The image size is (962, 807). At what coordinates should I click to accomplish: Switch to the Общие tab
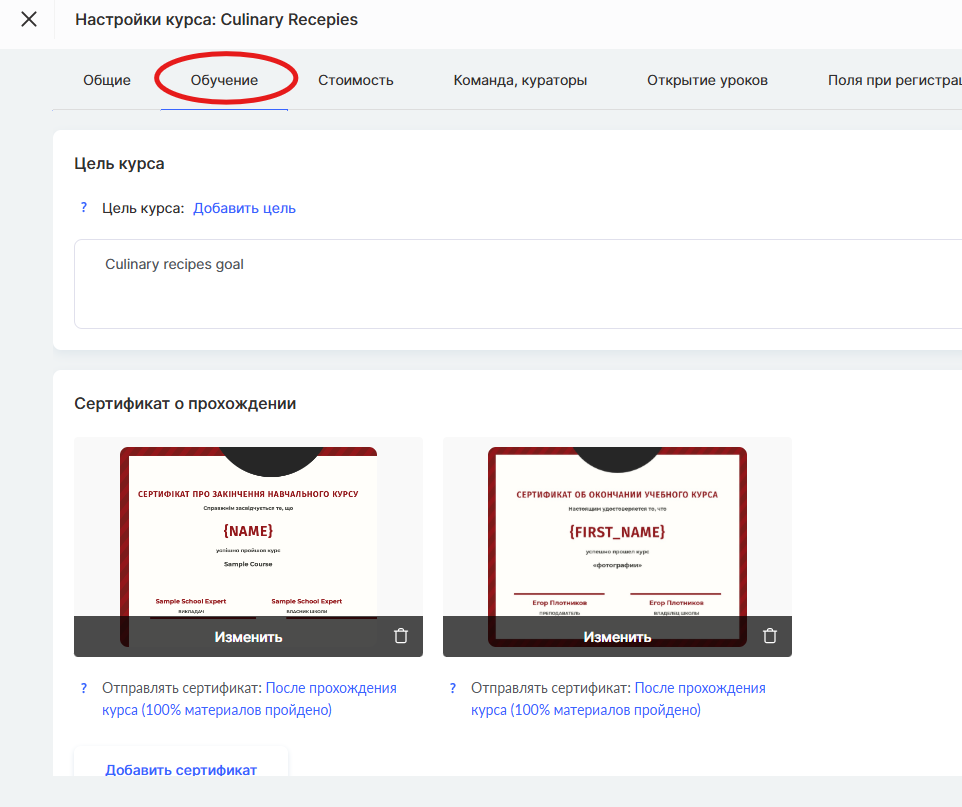tap(107, 80)
